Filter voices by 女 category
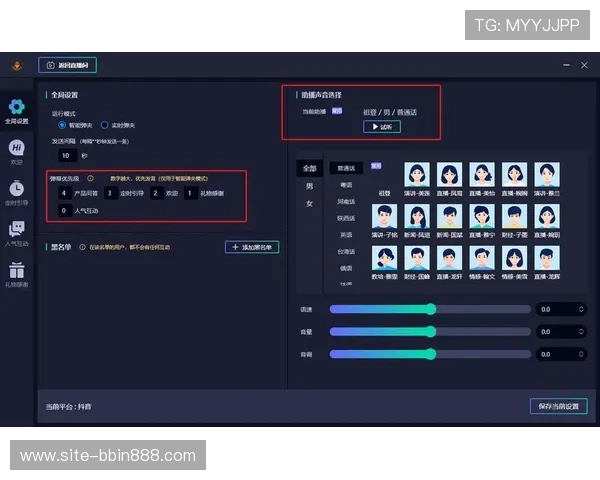Viewport: 600px width, 480px height. click(x=309, y=203)
